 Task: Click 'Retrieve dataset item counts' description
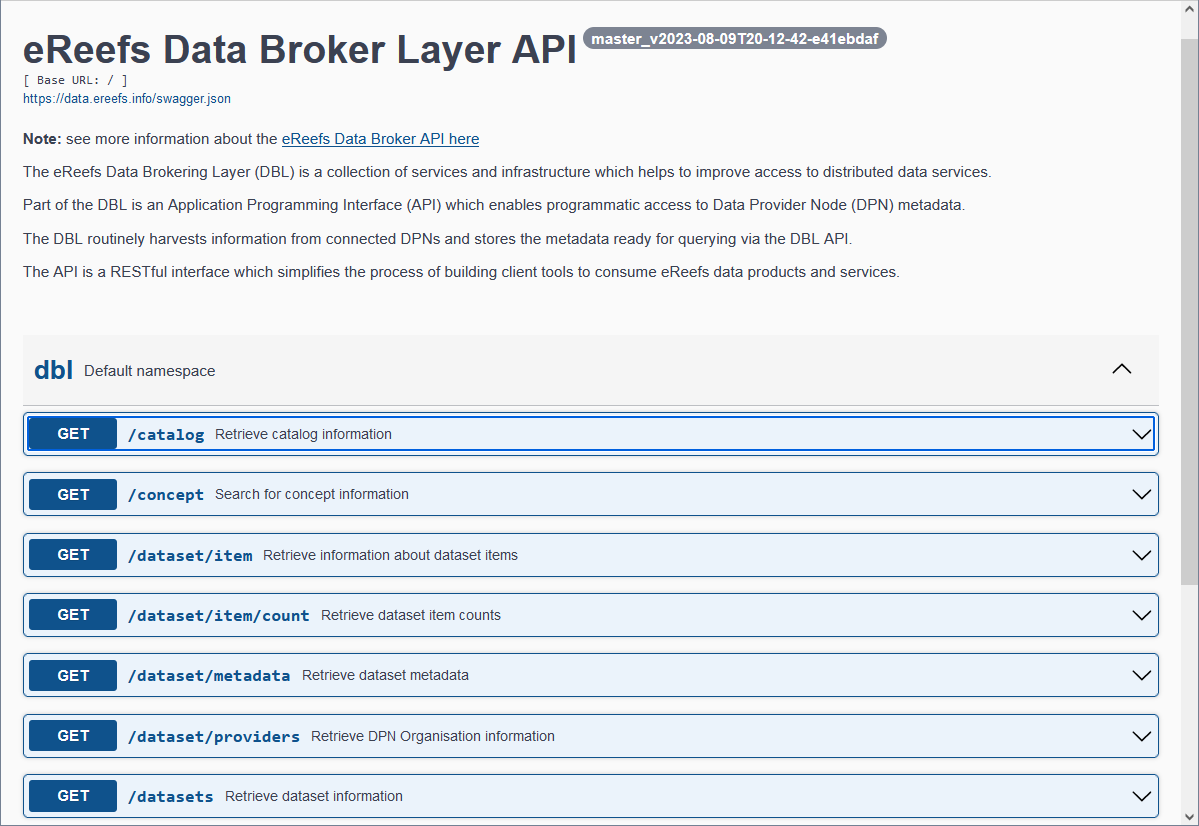411,616
